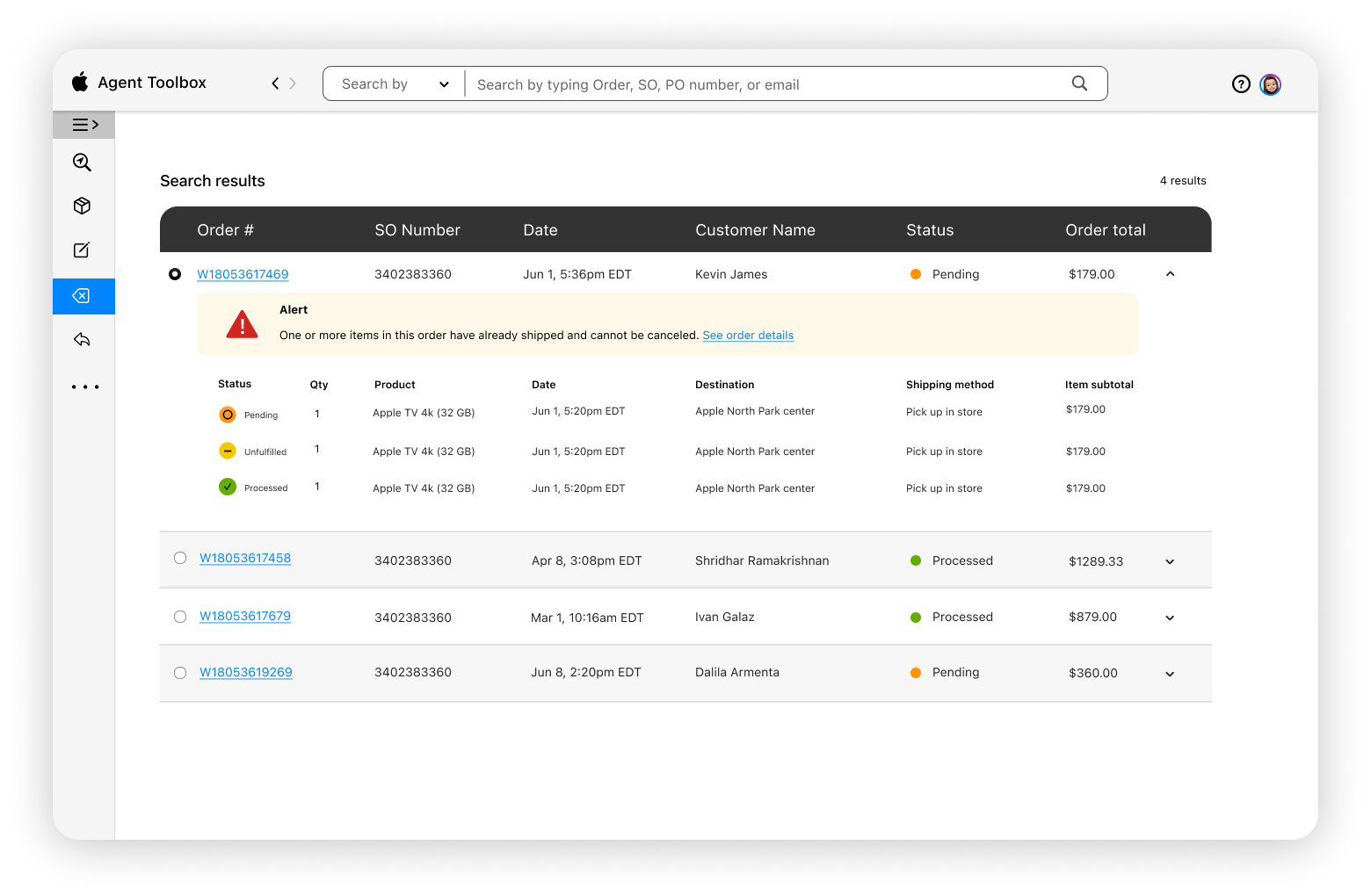Open the order lookup sidebar icon
The height and width of the screenshot is (896, 1371).
[82, 163]
